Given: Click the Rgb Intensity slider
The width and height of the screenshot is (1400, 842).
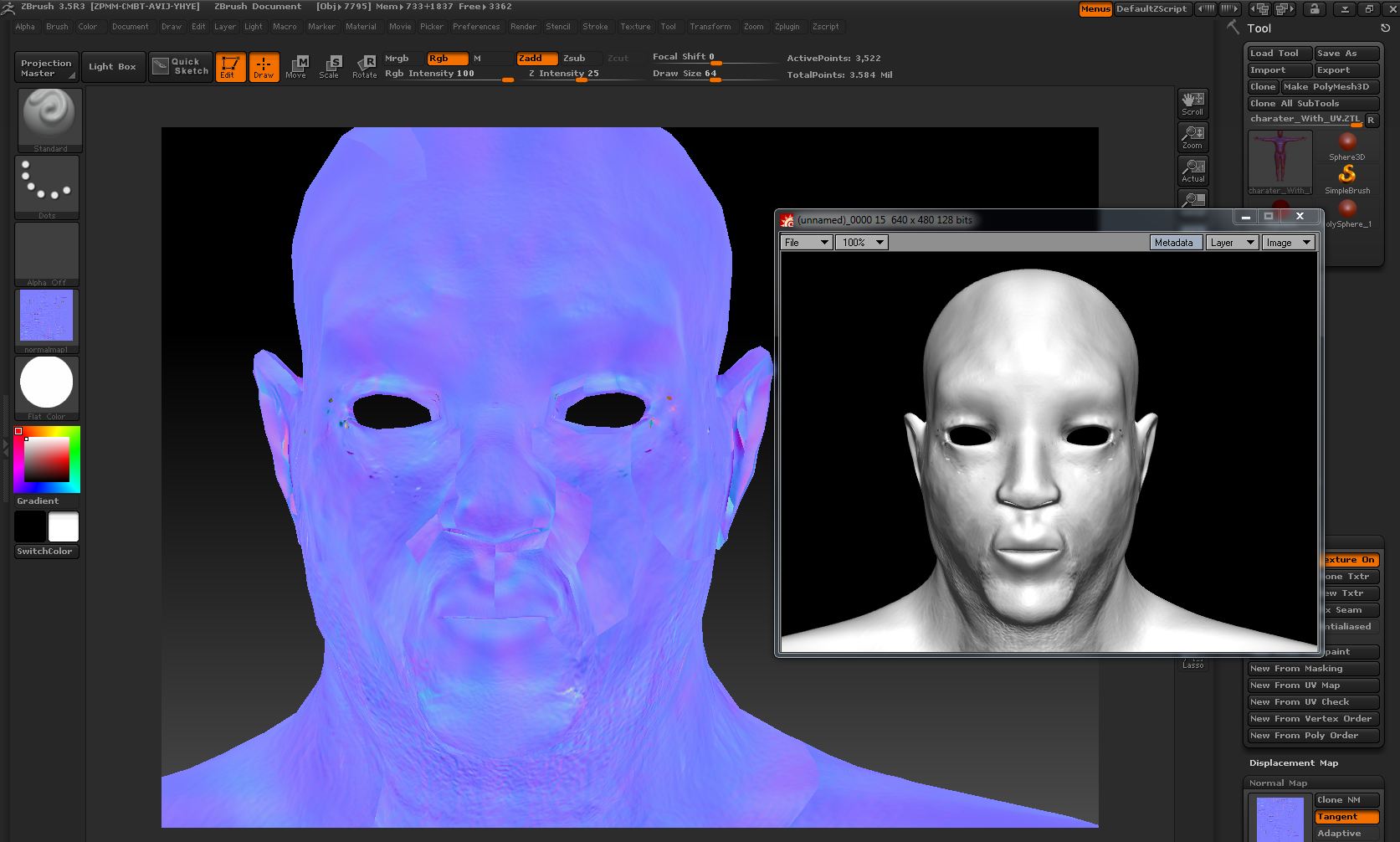Looking at the screenshot, I should point(448,74).
